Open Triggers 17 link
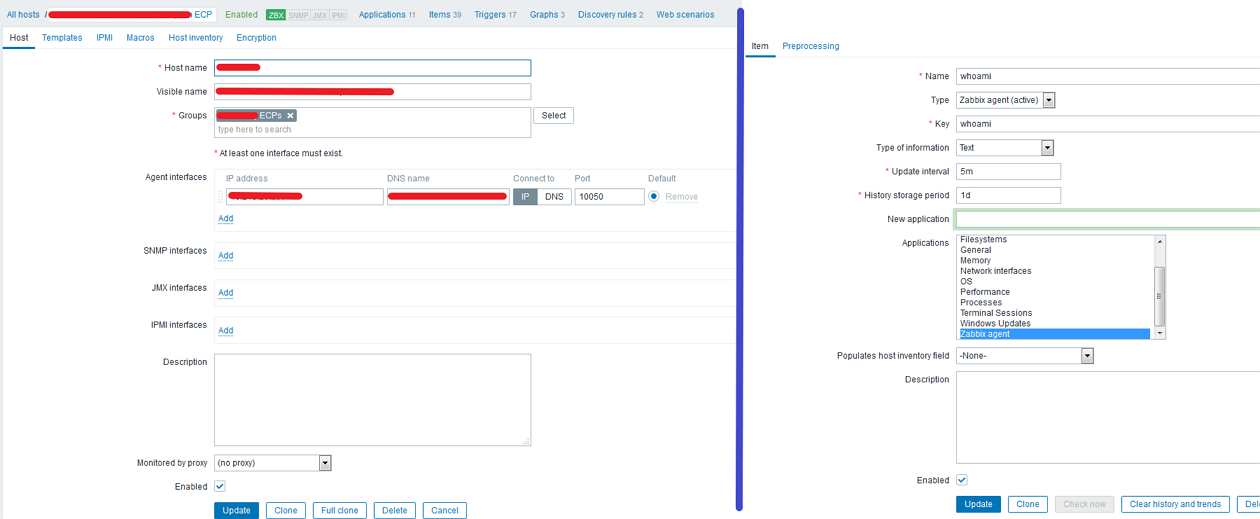Image resolution: width=1260 pixels, height=519 pixels. pos(495,15)
